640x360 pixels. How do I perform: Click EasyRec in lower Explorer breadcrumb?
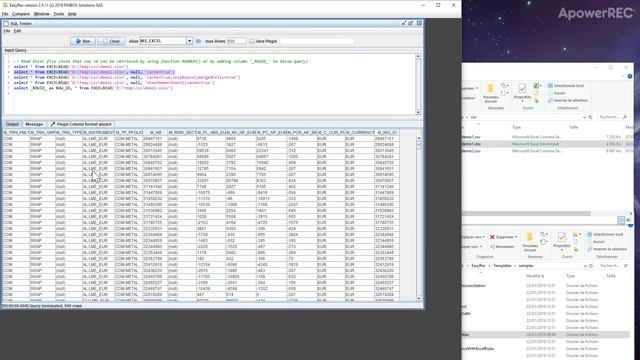(x=478, y=266)
